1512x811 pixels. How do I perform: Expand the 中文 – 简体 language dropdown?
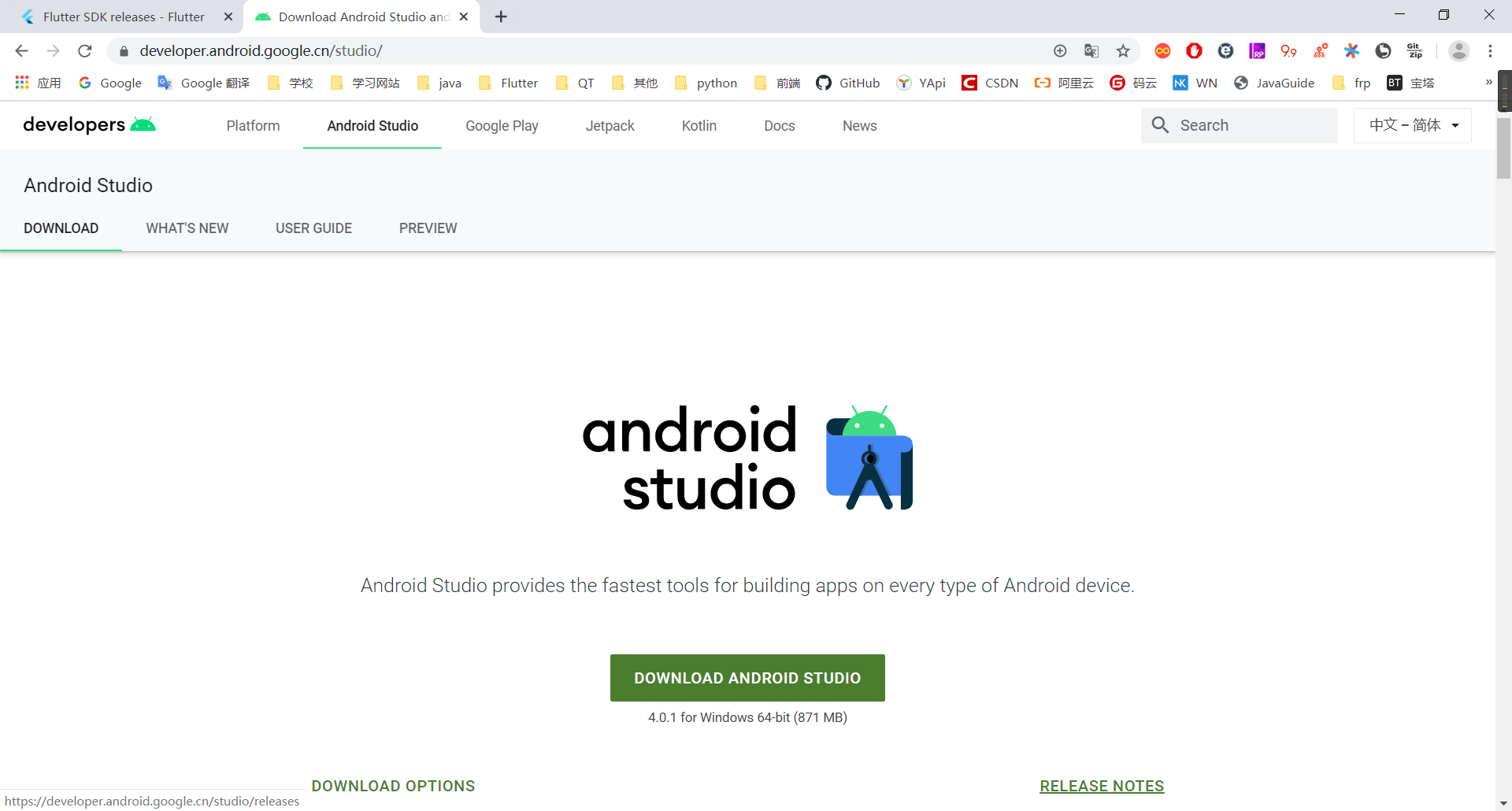pyautogui.click(x=1413, y=125)
